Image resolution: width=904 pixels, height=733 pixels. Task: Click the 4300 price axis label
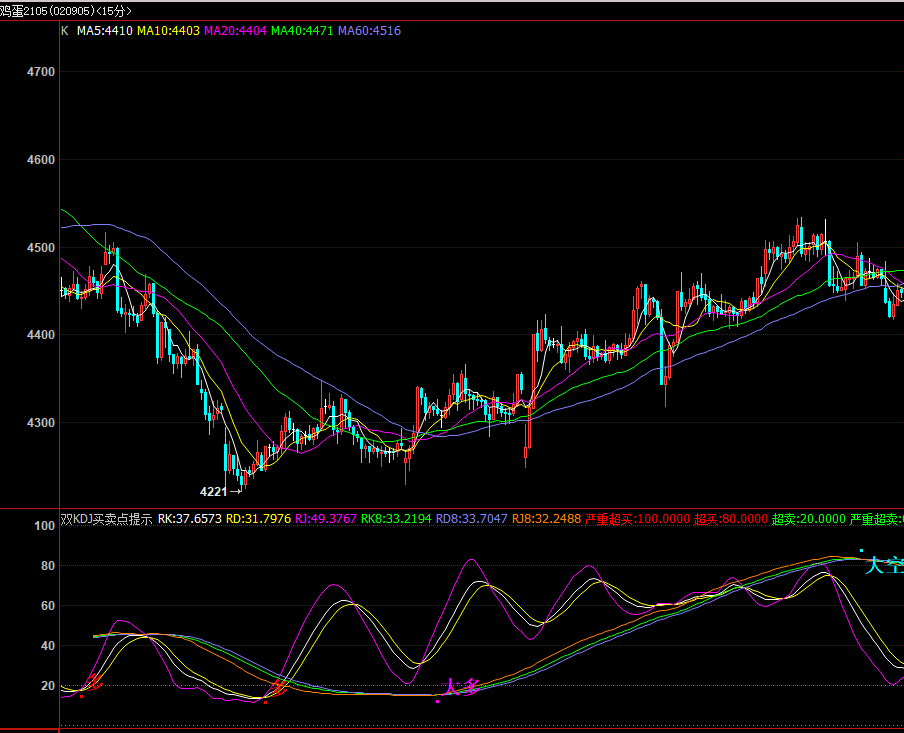pos(41,423)
